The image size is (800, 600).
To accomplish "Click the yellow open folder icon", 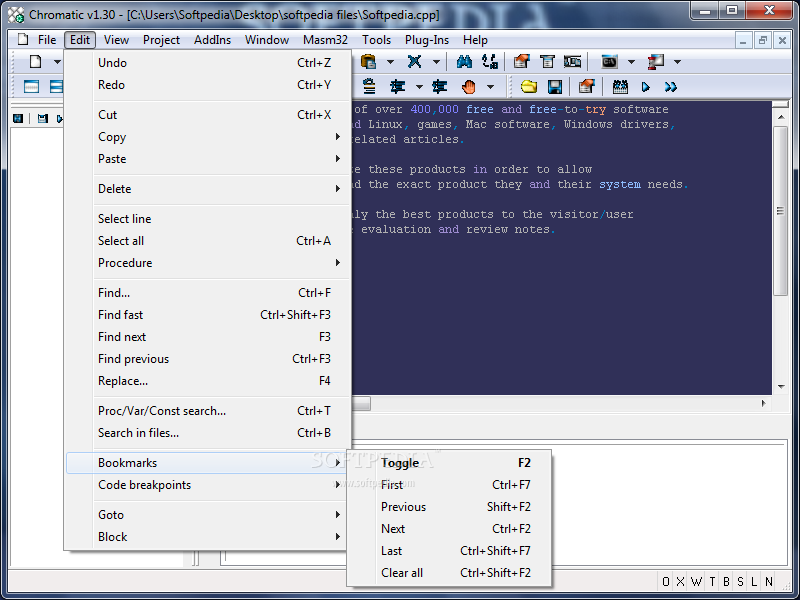I will pyautogui.click(x=529, y=87).
